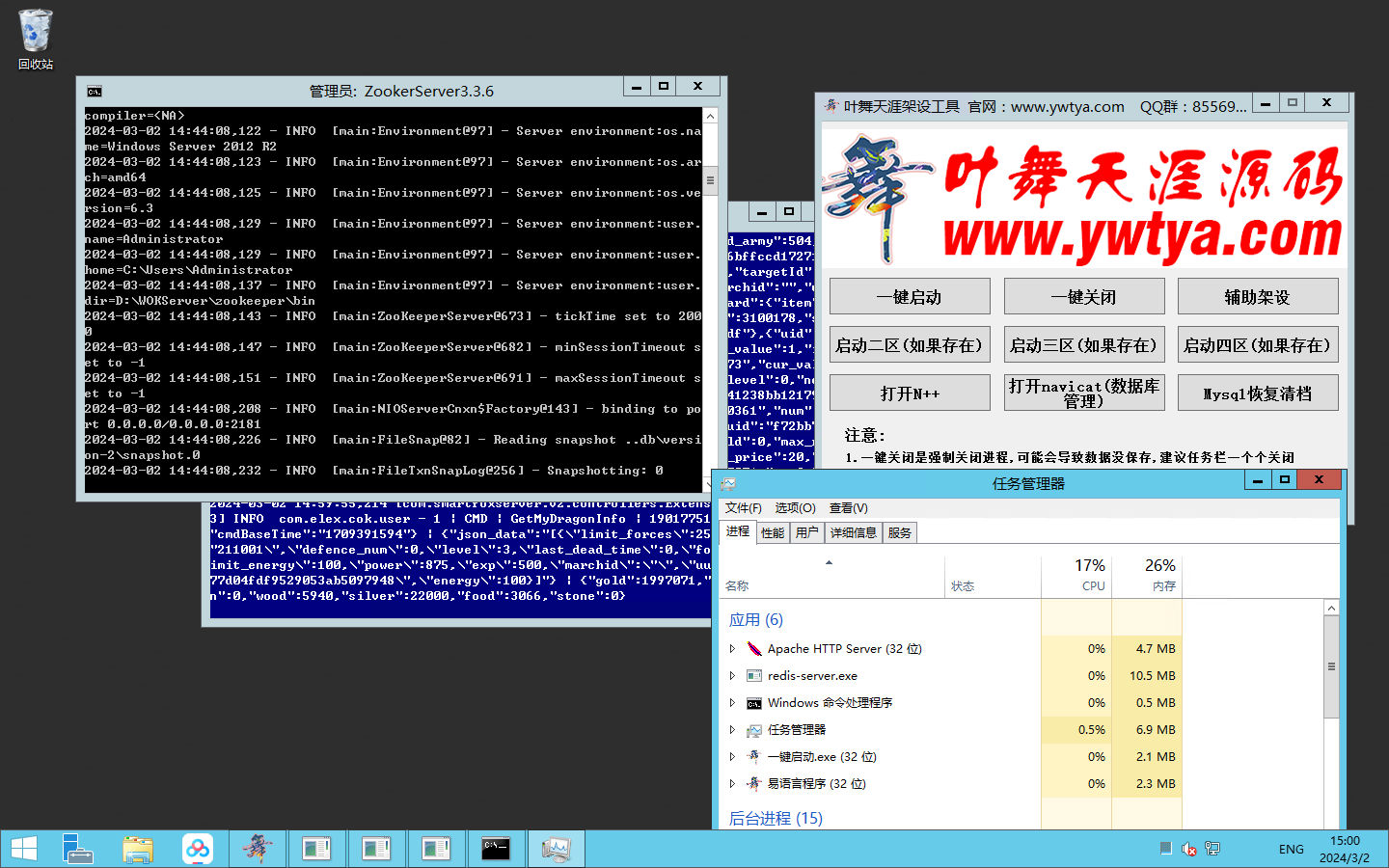Switch to the black cmd console taskbar icon

496,849
